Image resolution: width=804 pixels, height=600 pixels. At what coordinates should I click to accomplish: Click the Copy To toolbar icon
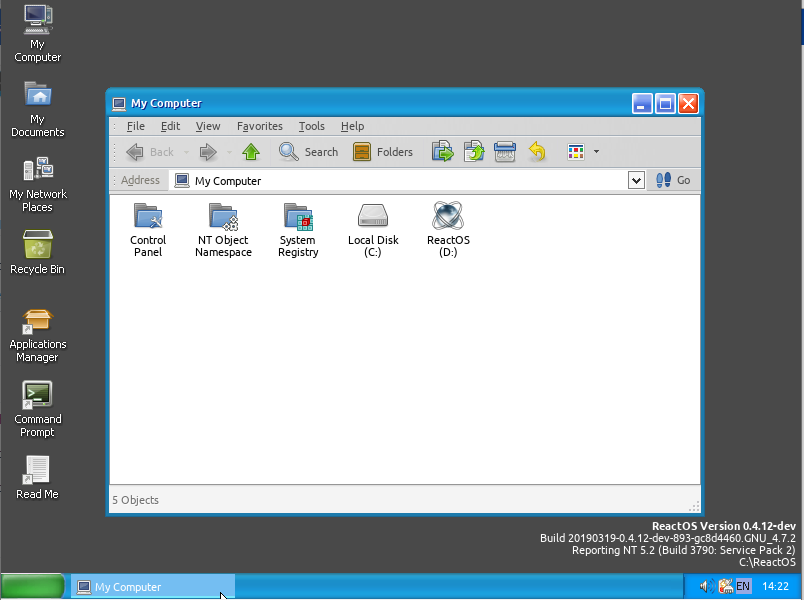coord(474,152)
